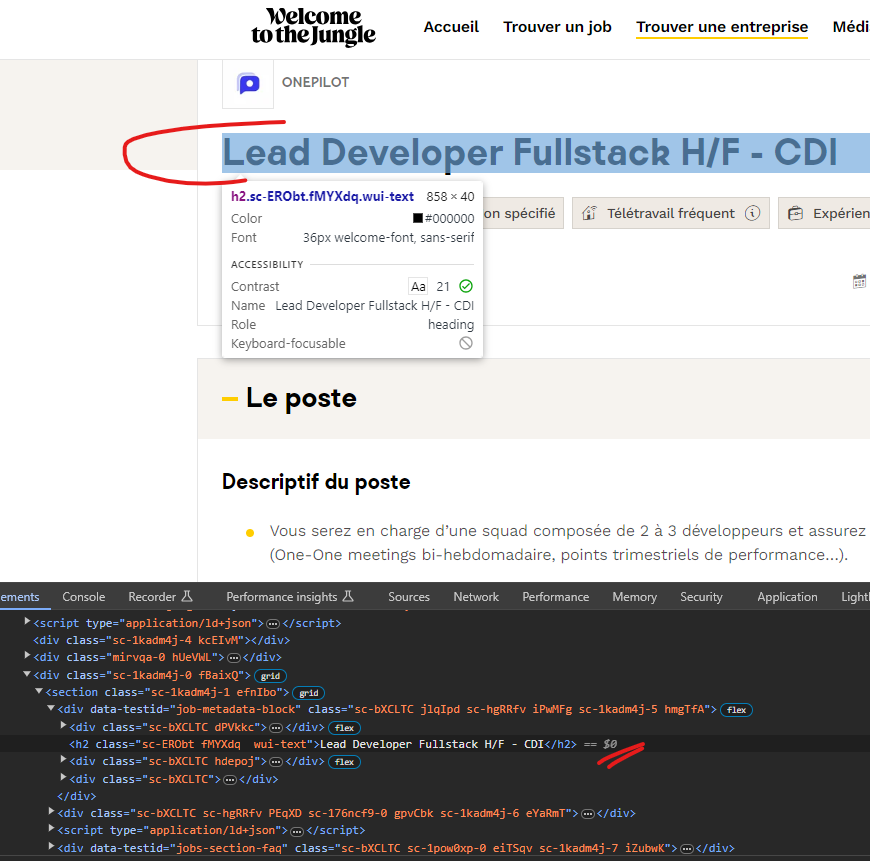Switch to the Application tab
This screenshot has height=861, width=870.
coord(787,597)
